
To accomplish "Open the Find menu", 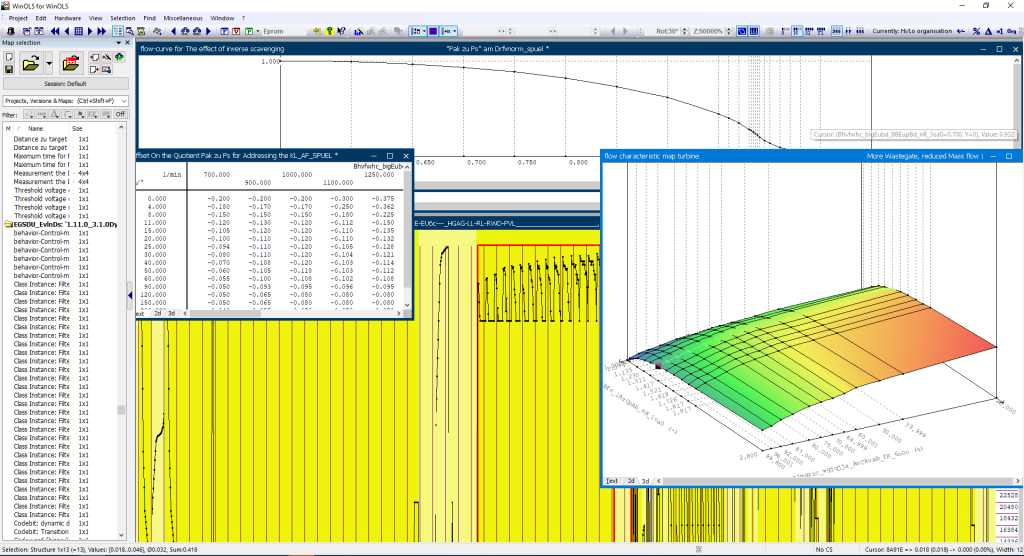I will (x=150, y=18).
